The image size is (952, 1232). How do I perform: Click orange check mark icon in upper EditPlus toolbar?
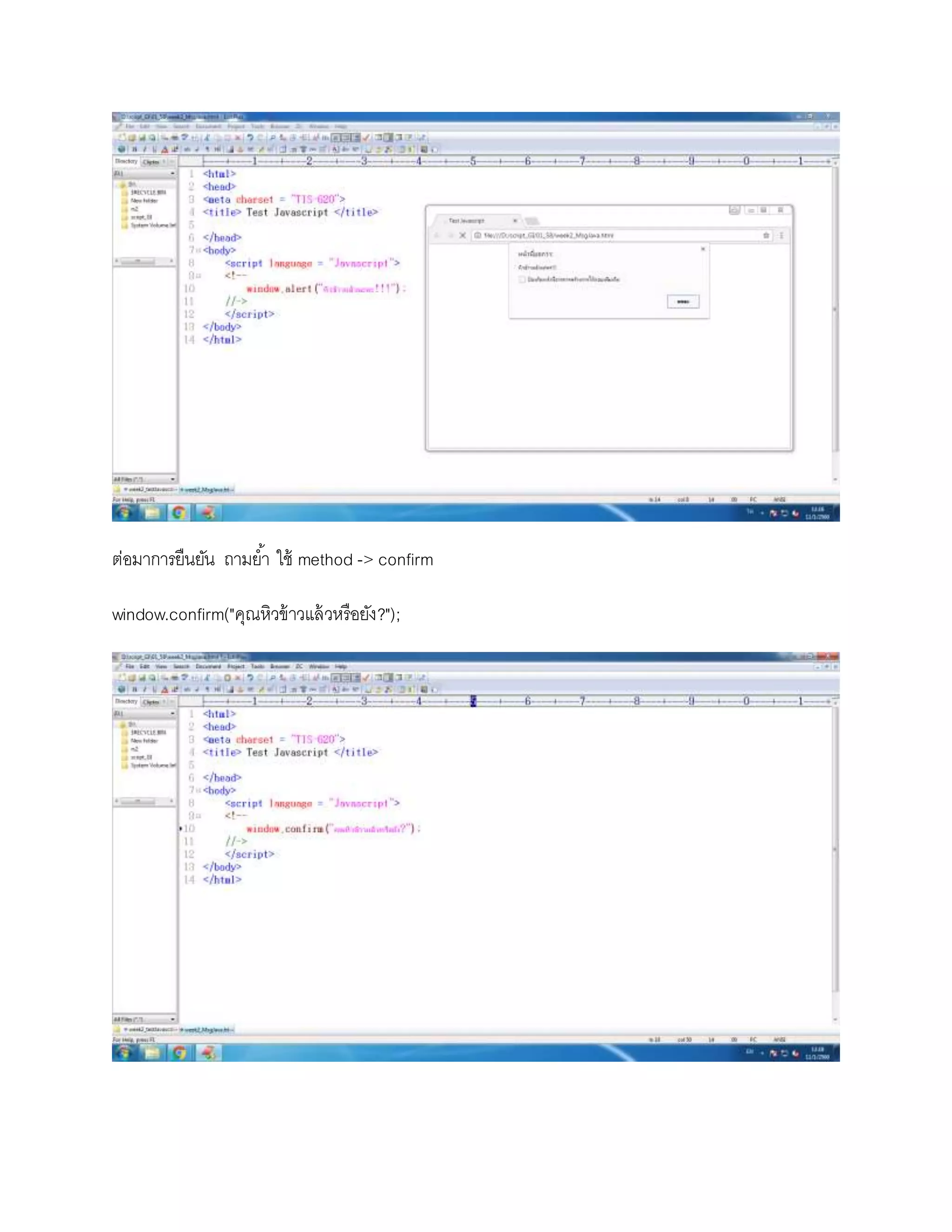[367, 137]
